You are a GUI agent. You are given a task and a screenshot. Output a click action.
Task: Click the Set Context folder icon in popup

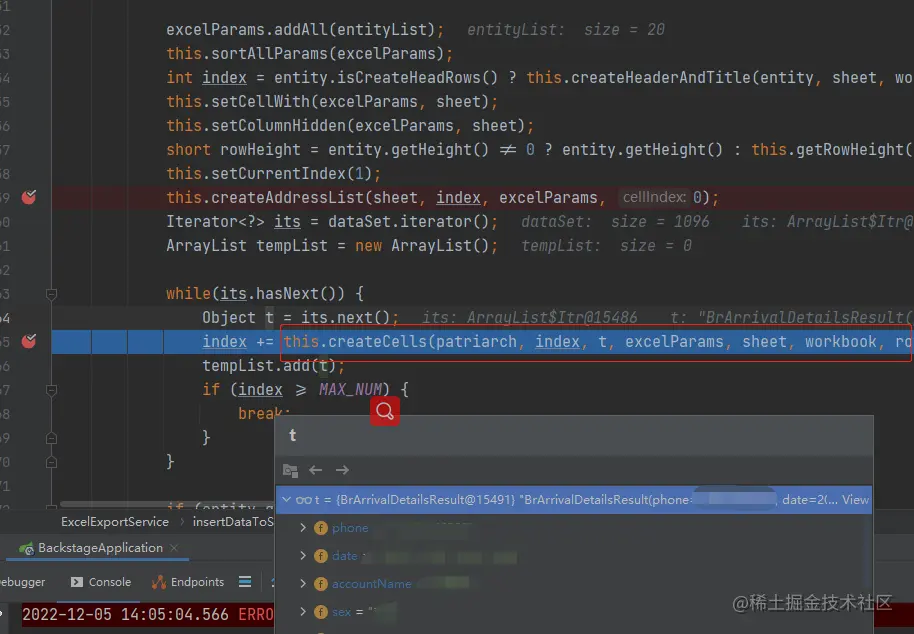tap(290, 470)
